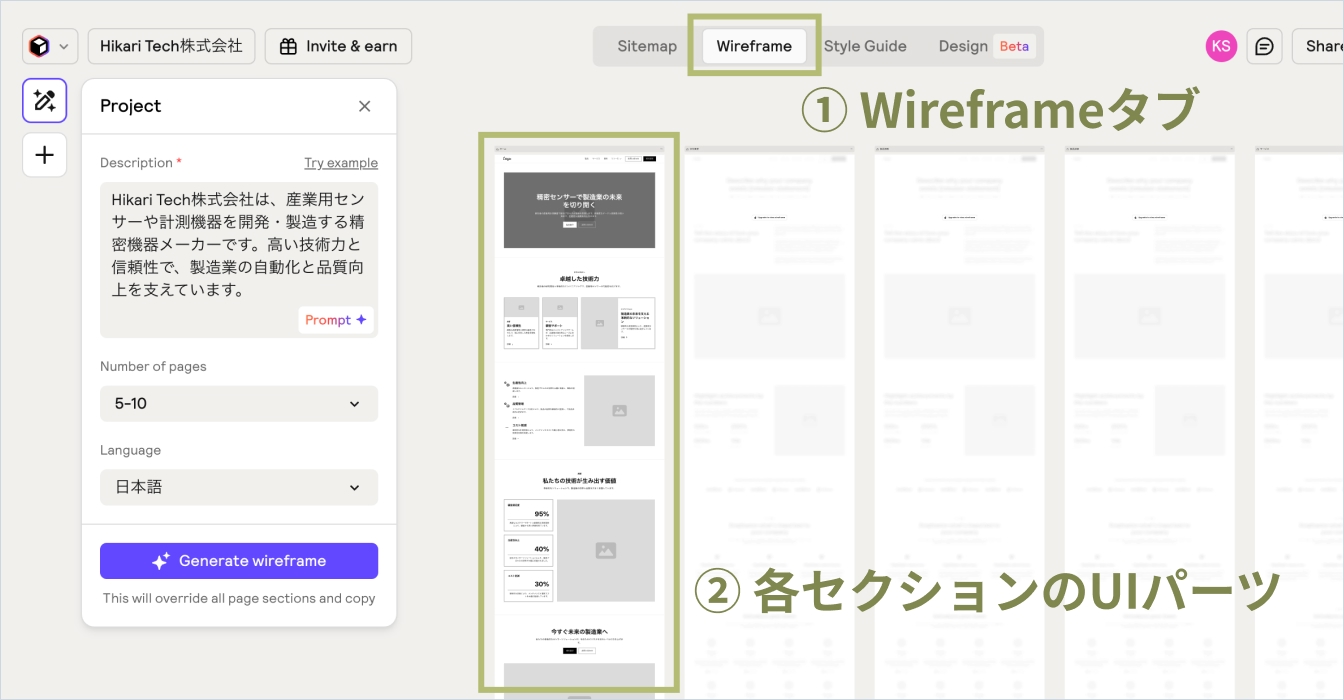
Task: Click the gift icon in Invite & earn
Action: coord(288,46)
